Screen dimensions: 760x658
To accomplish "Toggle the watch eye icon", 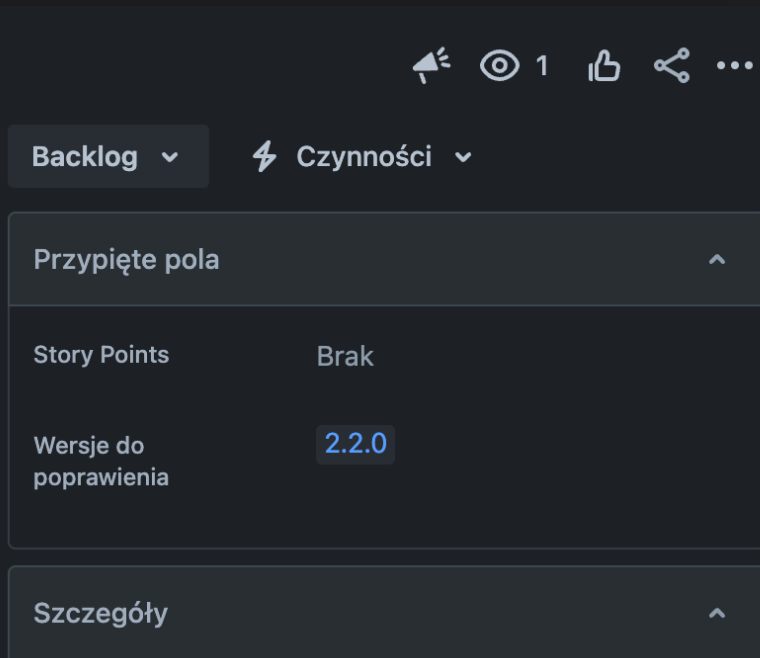I will 500,67.
